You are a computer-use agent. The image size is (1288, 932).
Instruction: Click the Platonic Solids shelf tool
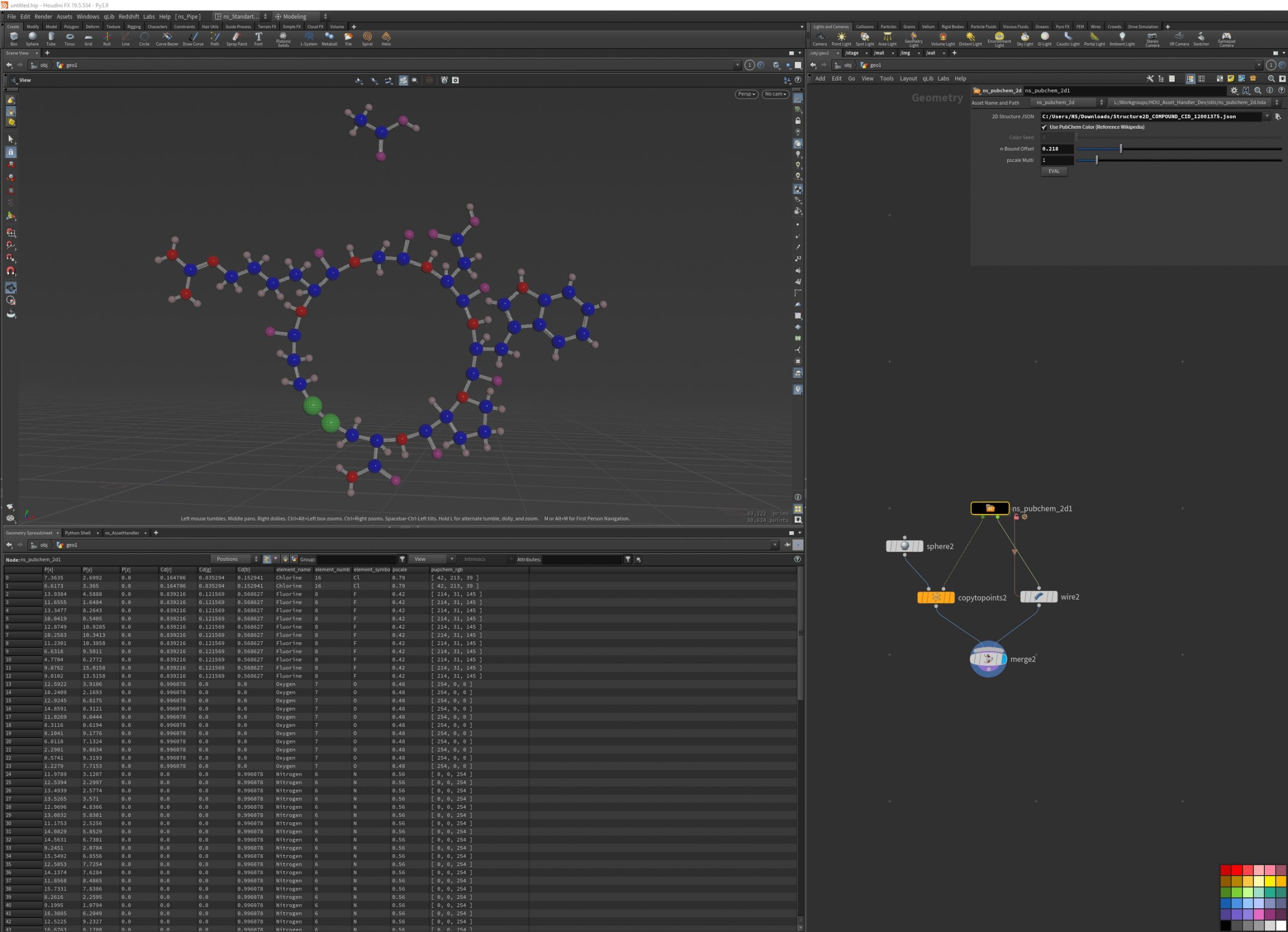click(x=283, y=38)
